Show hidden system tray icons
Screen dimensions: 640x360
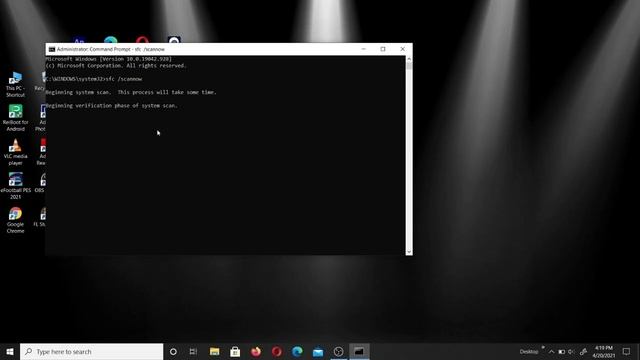(552, 352)
